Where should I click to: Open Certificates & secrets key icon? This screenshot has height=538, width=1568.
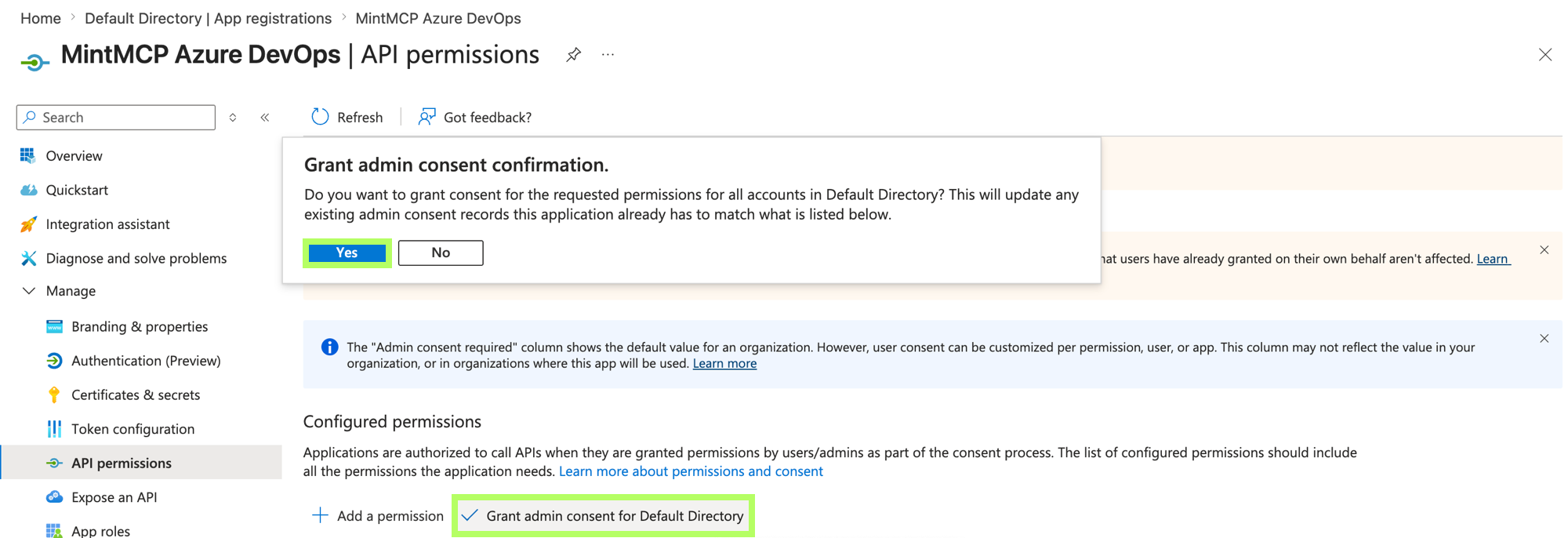click(x=54, y=394)
